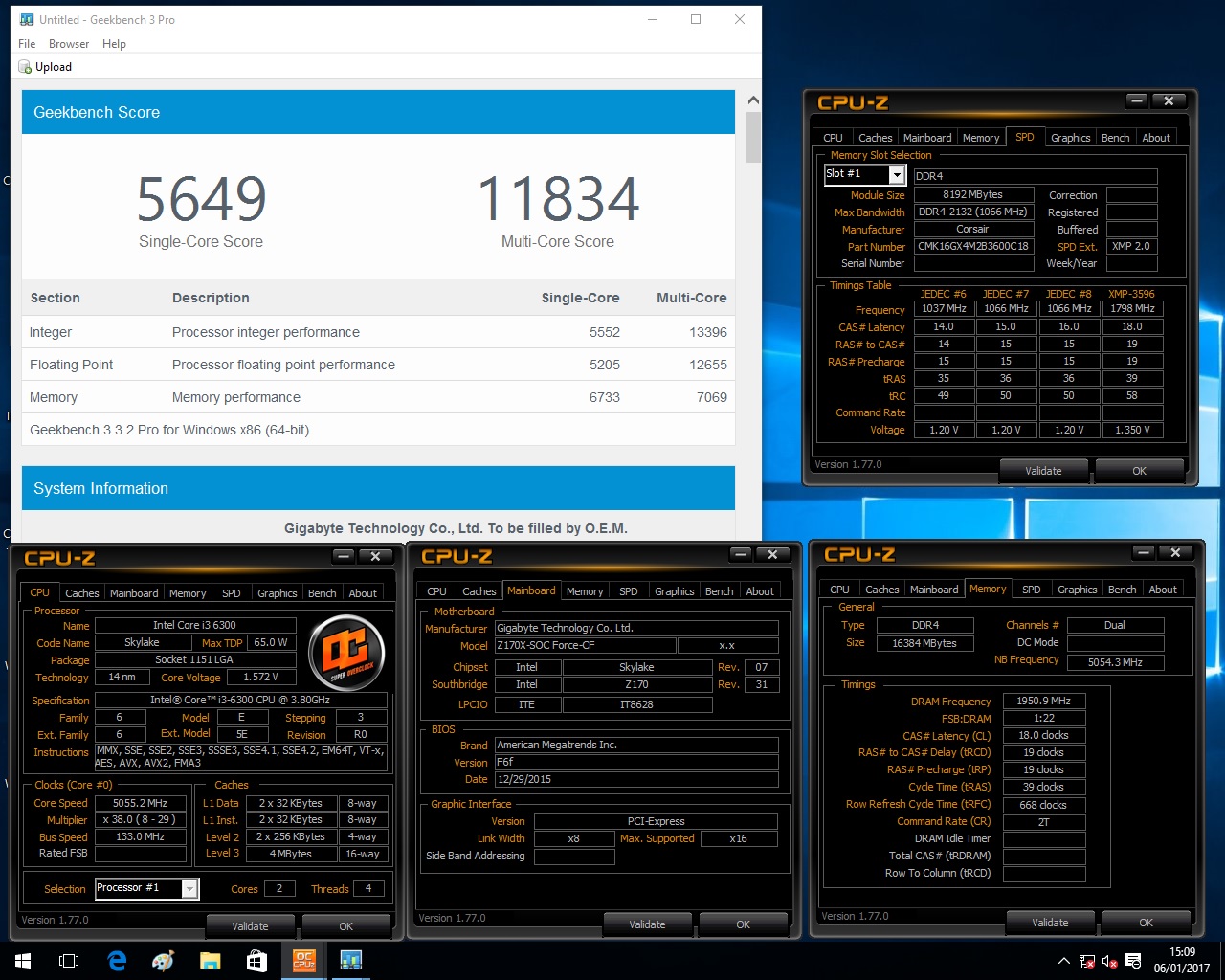Click the taskbar clock showing 15:09
Screen dimensions: 1225x980
point(1182,961)
